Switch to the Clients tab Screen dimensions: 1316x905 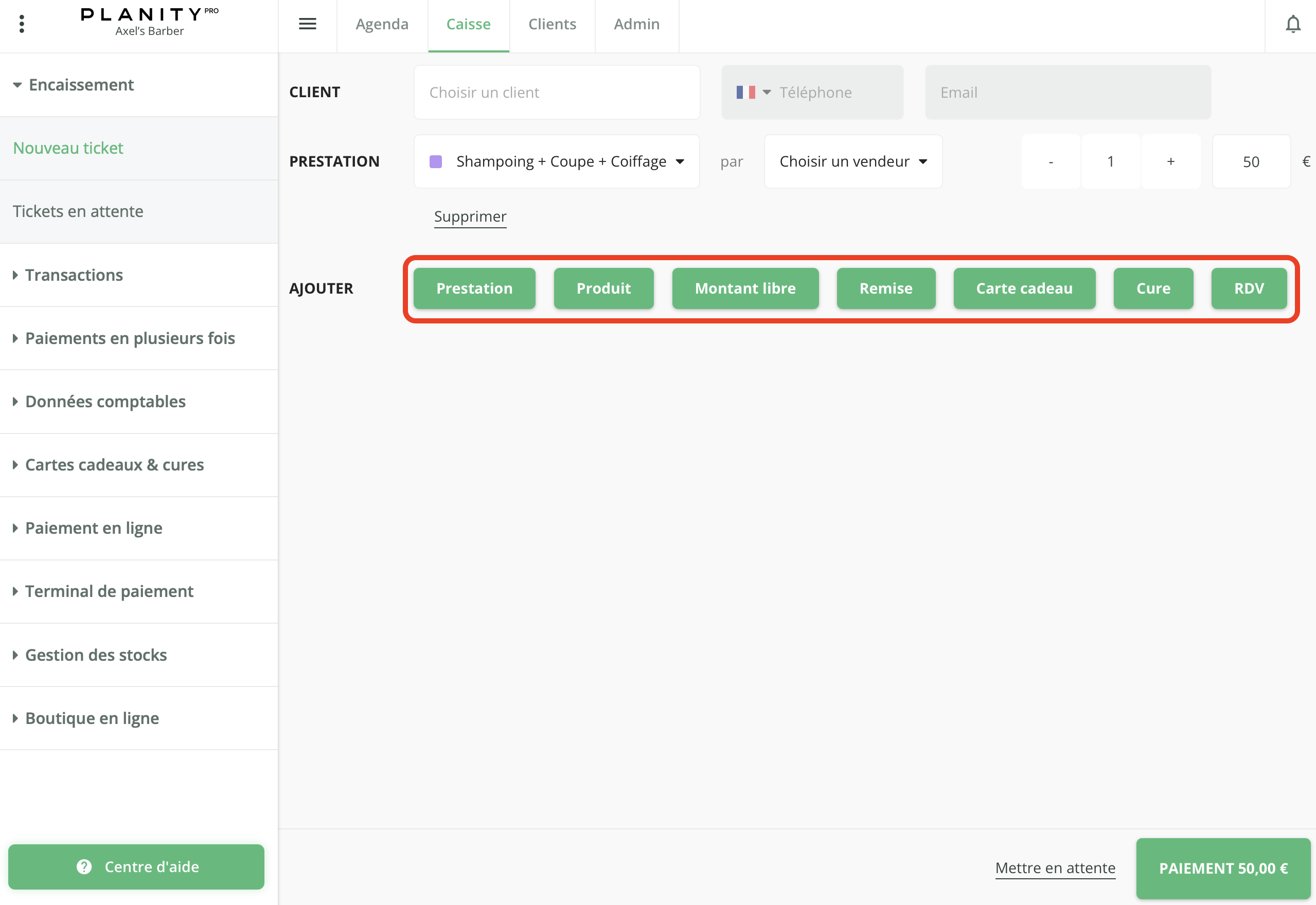(552, 24)
